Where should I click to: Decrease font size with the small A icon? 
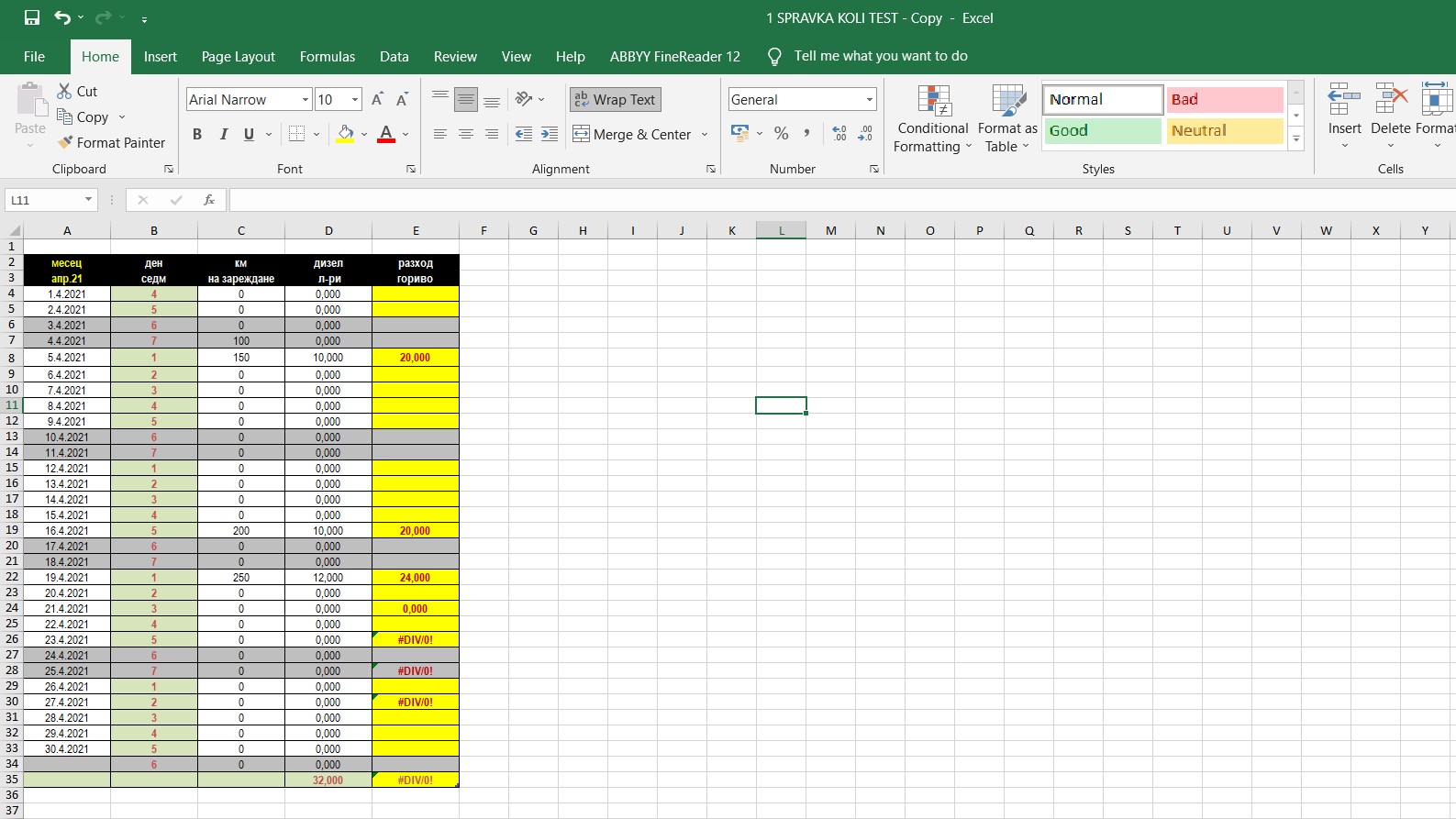point(402,99)
